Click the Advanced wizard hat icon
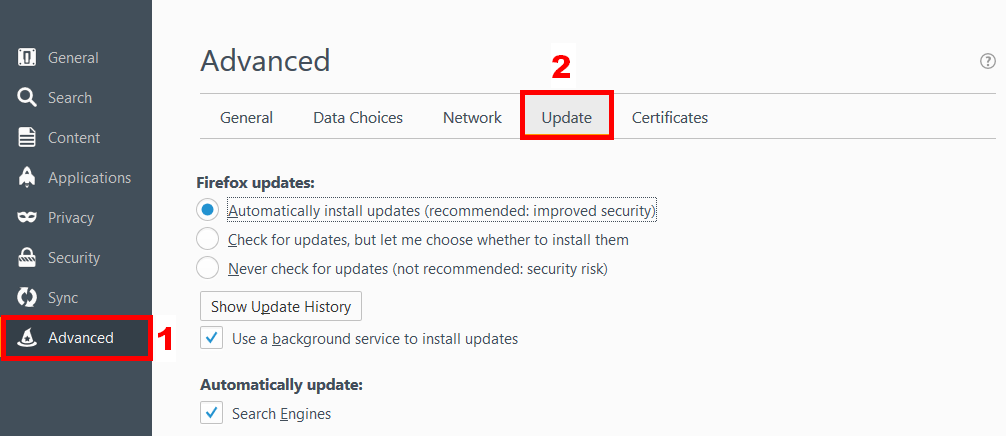Viewport: 1006px width, 436px height. coord(27,338)
